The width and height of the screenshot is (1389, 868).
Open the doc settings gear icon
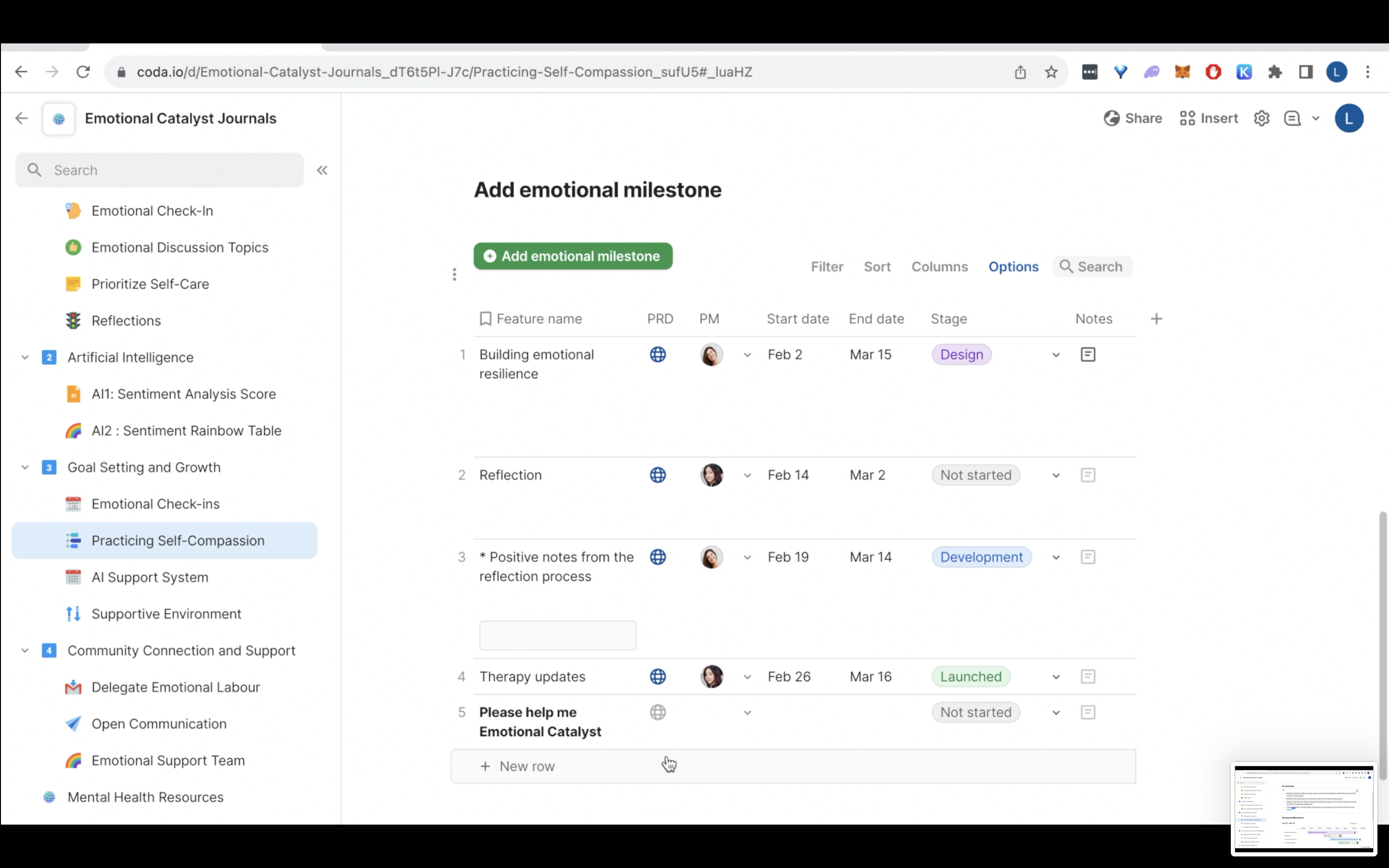click(1261, 119)
